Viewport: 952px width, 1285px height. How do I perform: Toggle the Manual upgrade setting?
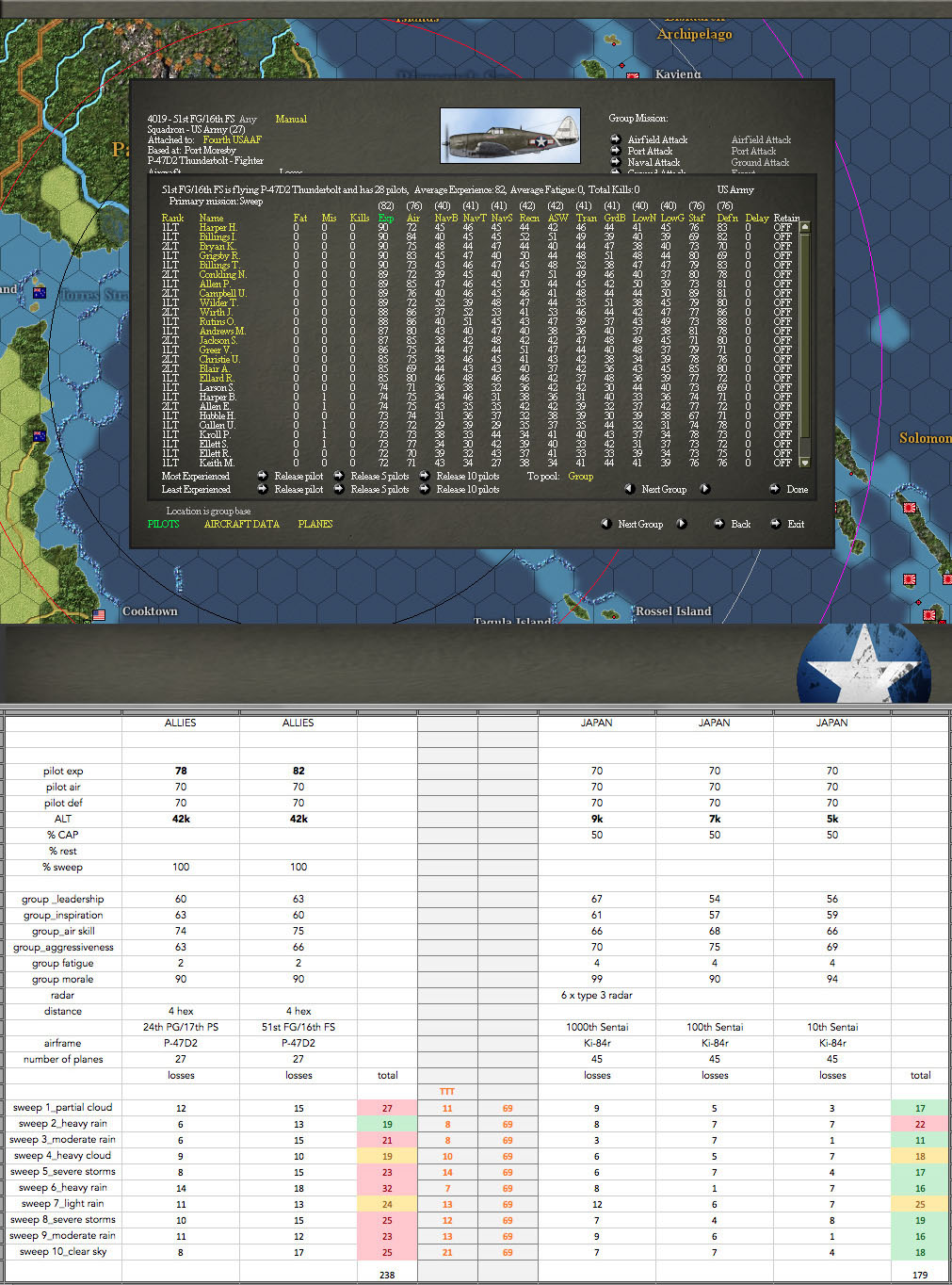(x=291, y=119)
